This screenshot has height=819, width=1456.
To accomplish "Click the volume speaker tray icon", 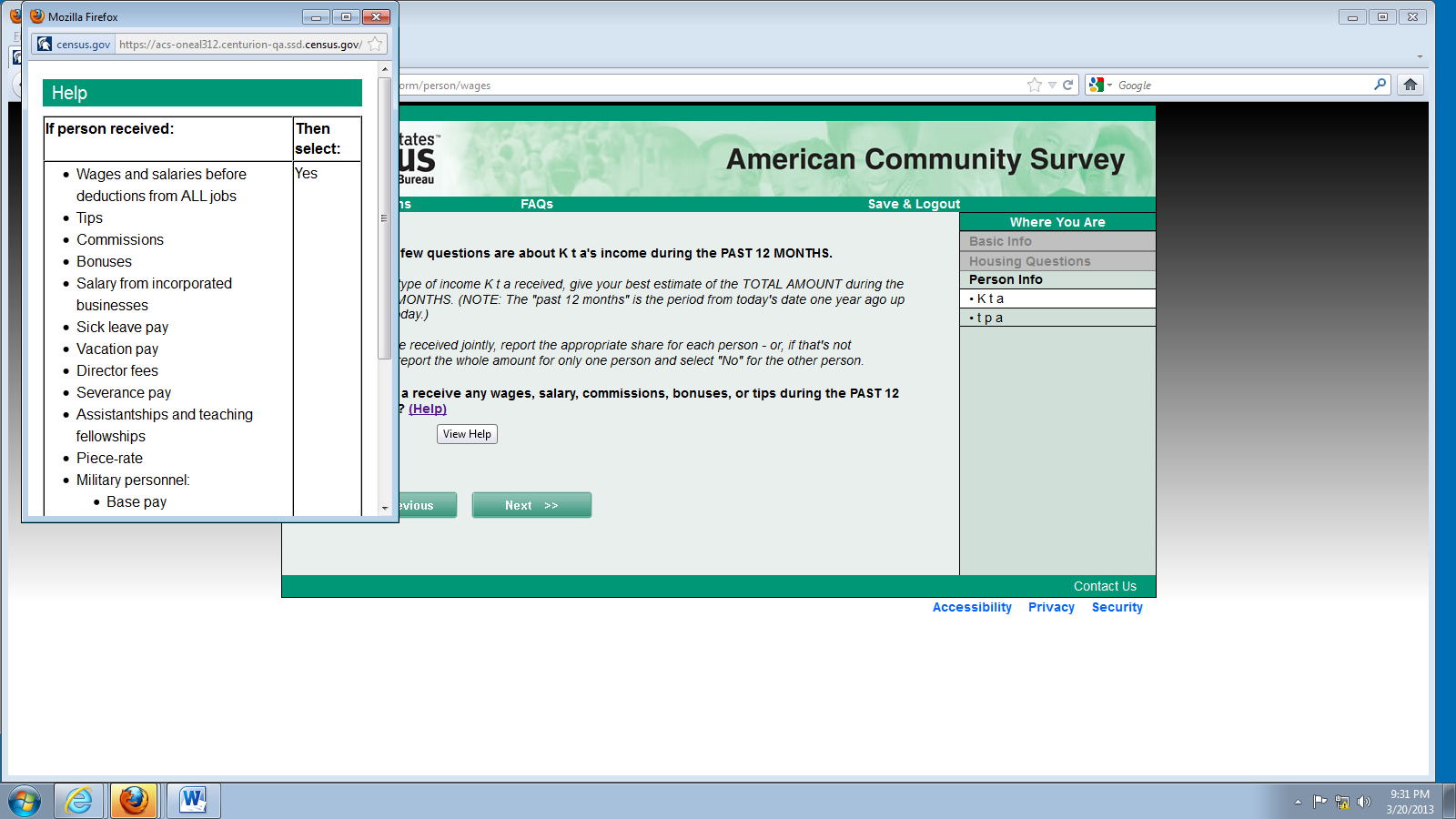I will click(1363, 802).
